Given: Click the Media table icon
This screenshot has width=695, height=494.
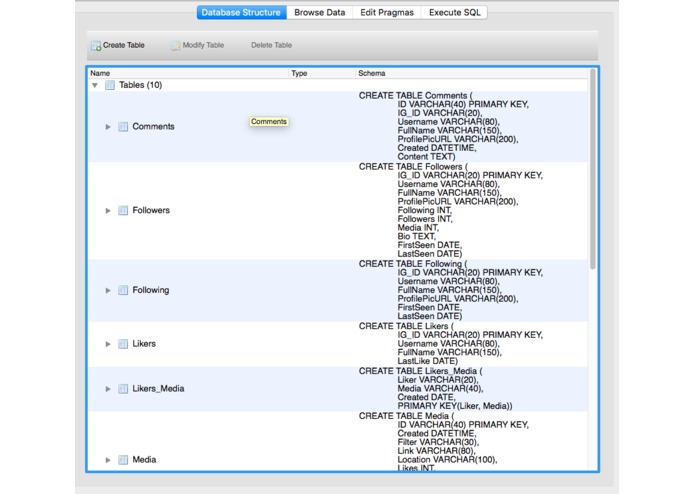Looking at the screenshot, I should 123,460.
